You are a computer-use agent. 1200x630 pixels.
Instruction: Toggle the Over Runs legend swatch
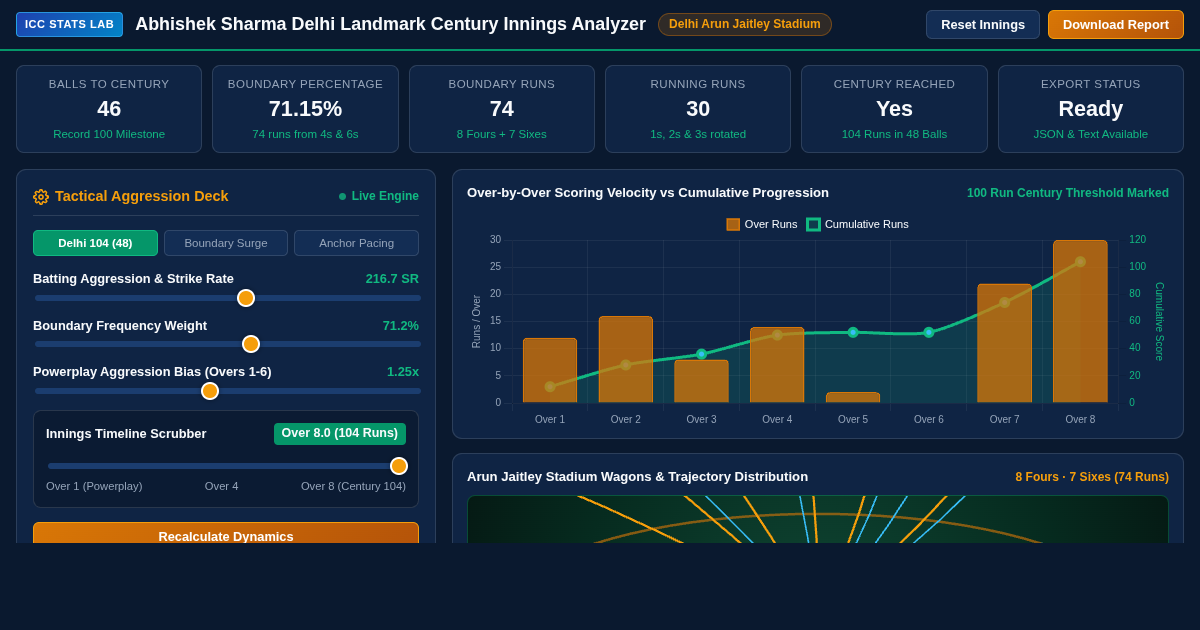[733, 224]
